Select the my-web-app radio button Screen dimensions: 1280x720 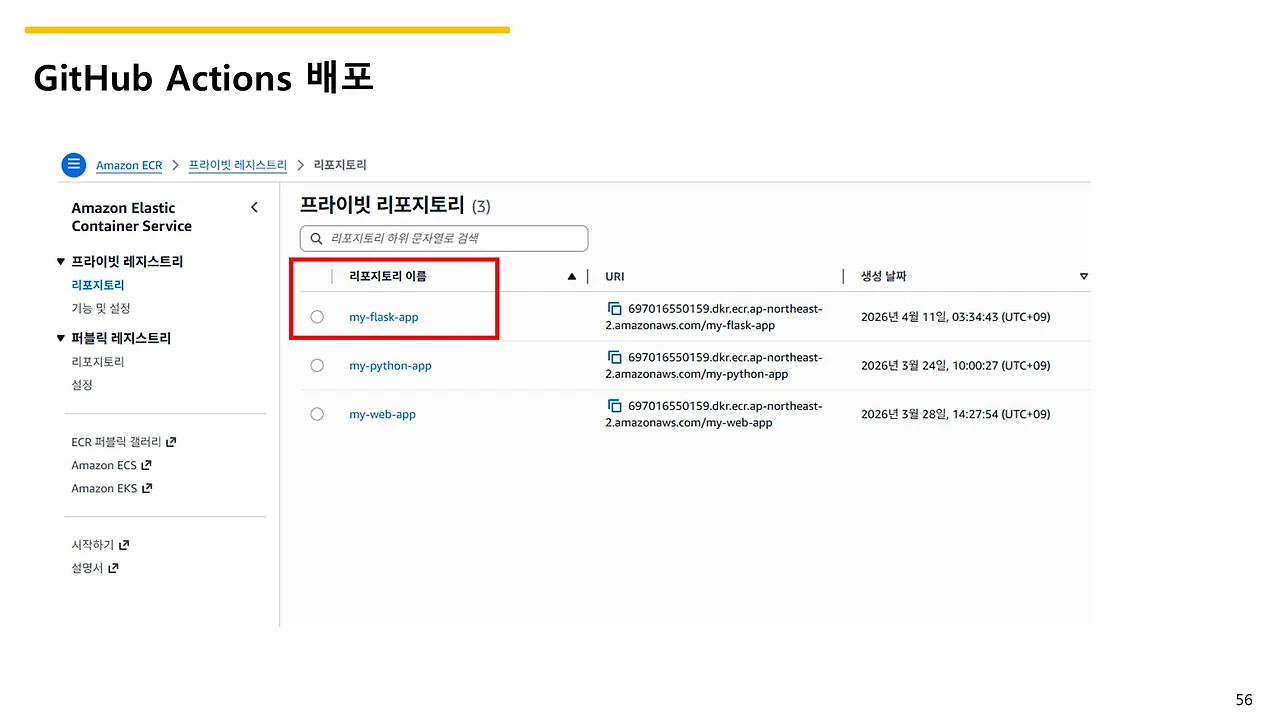(x=317, y=414)
